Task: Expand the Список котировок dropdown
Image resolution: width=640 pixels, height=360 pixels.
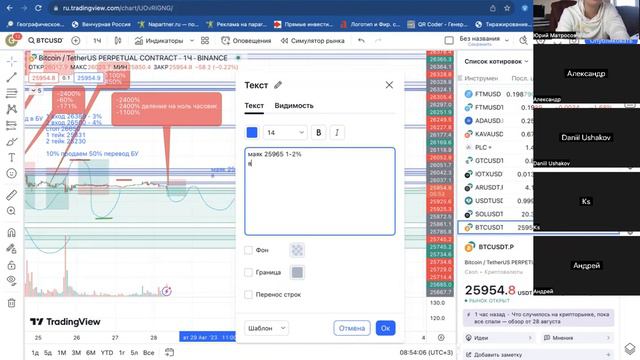Action: tap(496, 61)
